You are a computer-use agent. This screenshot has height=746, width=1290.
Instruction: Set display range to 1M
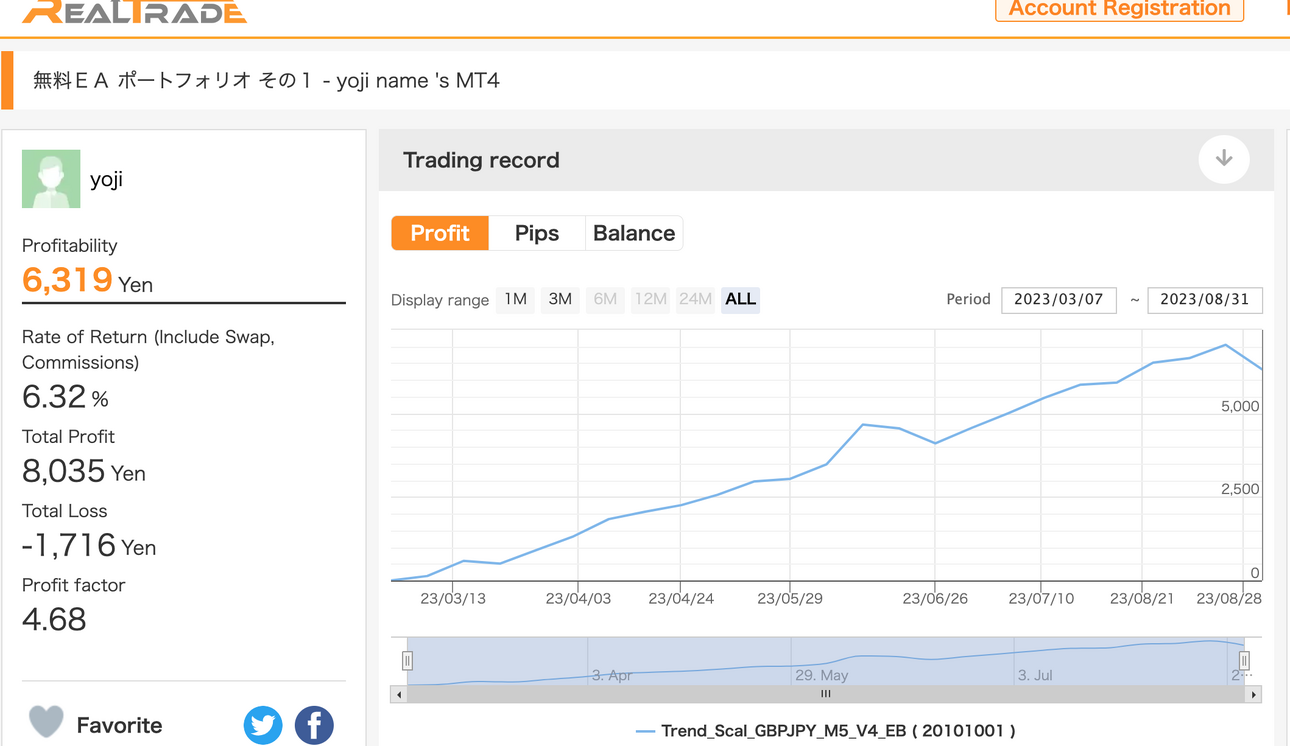tap(515, 299)
